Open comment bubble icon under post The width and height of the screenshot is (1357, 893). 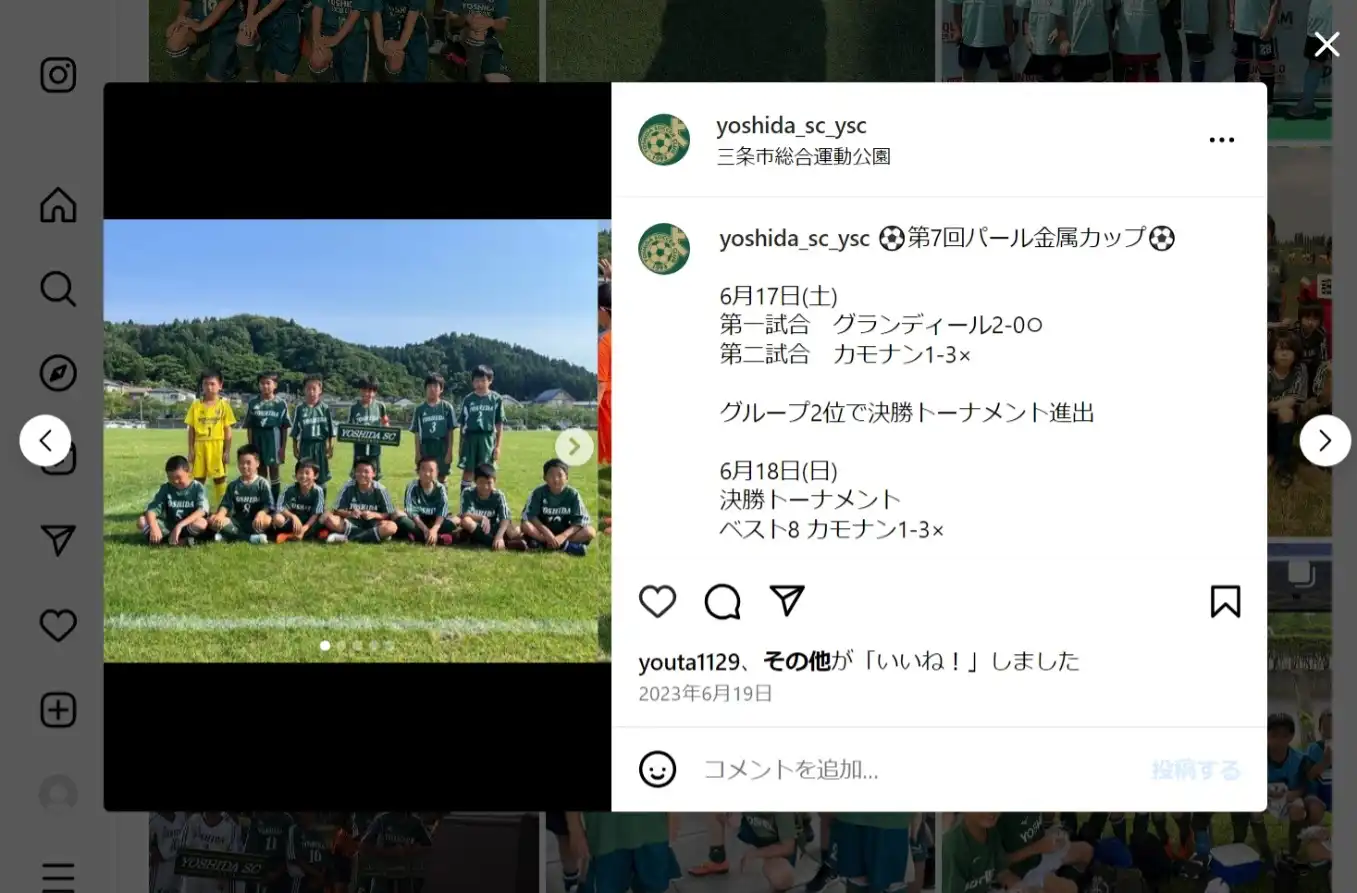[x=722, y=601]
